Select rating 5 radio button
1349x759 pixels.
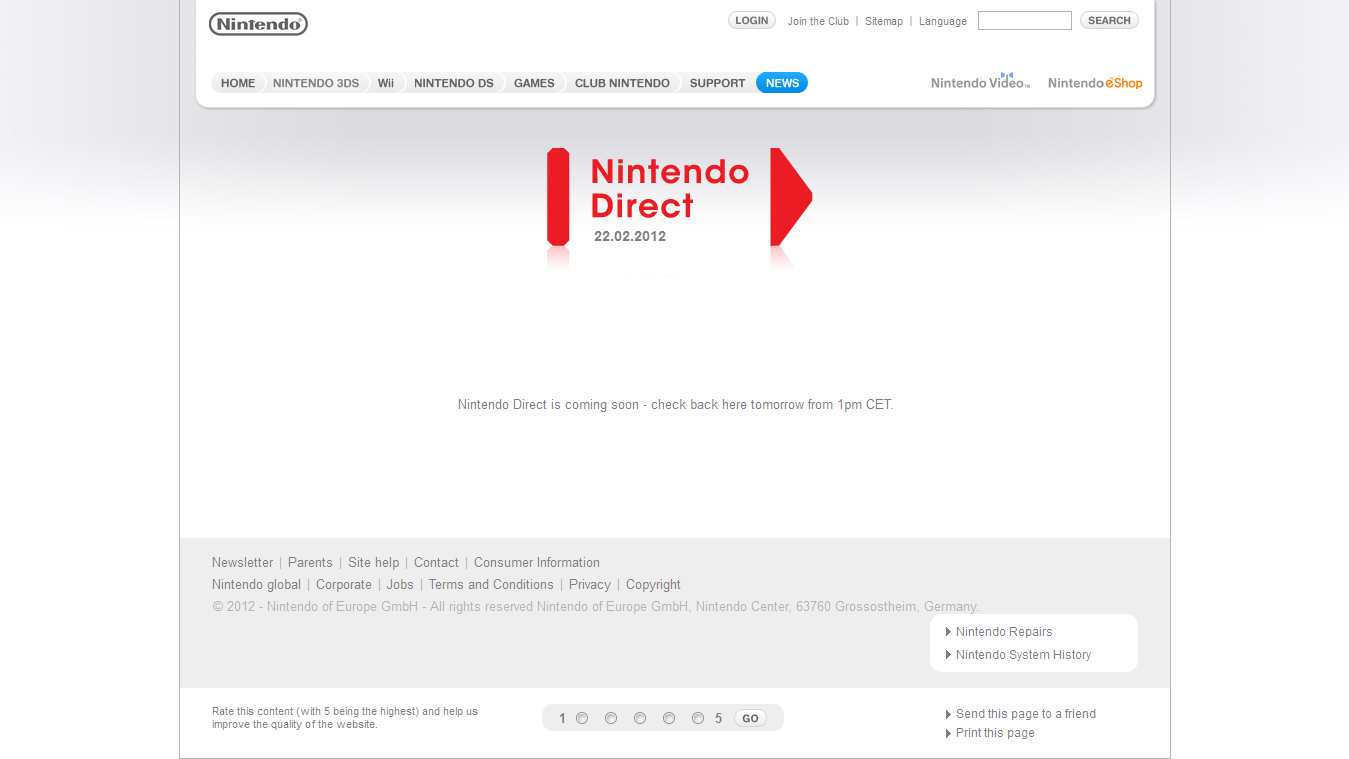[698, 718]
